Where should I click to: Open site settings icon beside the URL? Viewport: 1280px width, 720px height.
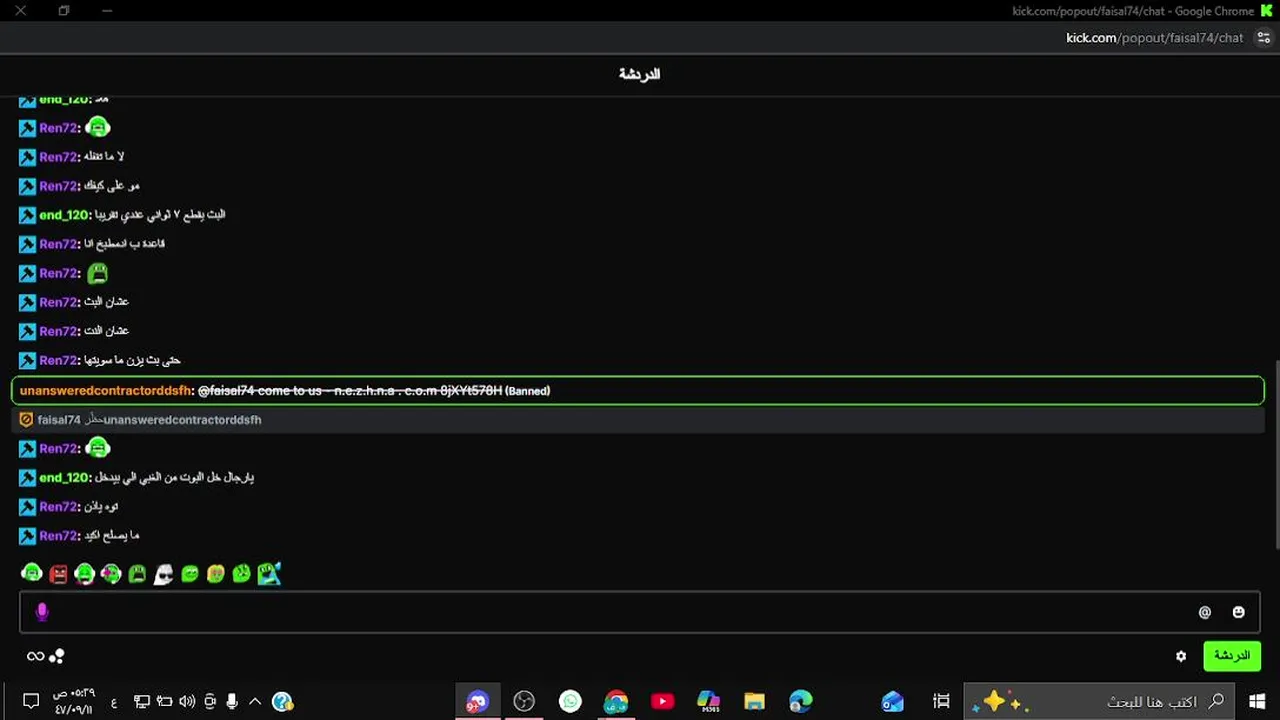coord(1264,38)
